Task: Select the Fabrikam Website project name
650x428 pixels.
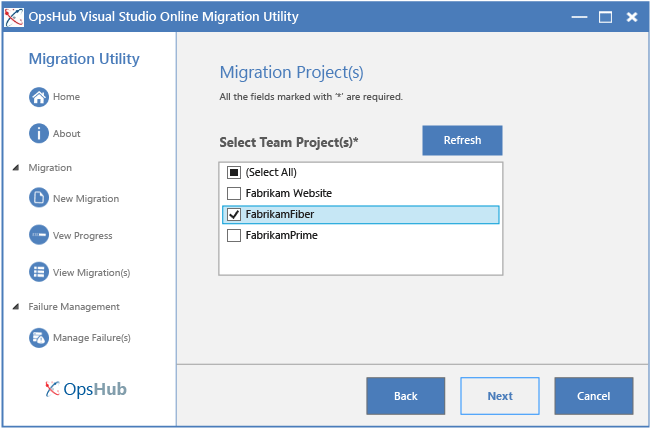Action: [x=289, y=193]
